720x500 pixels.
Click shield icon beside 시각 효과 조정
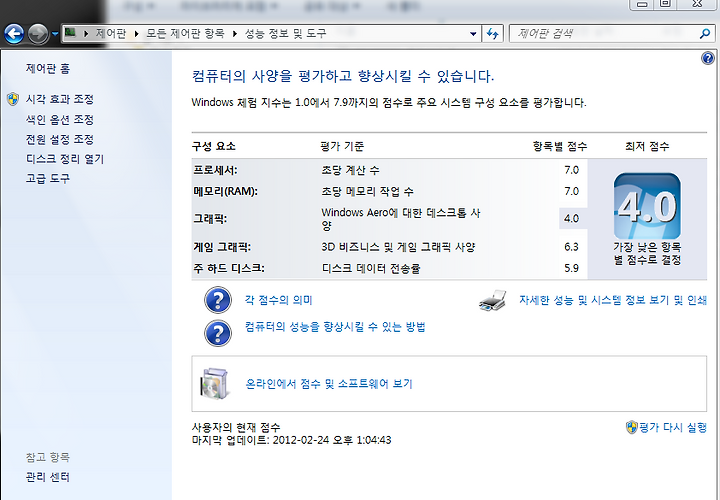tap(13, 99)
